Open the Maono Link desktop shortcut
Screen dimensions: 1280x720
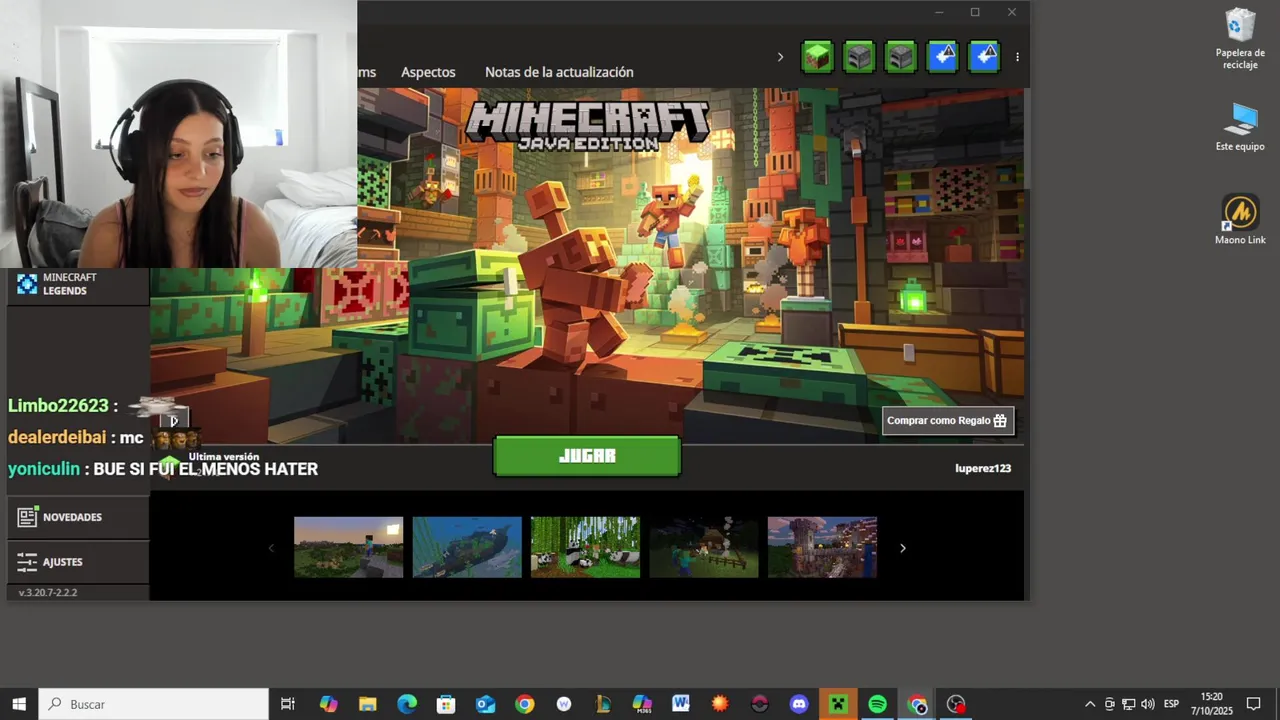(x=1240, y=220)
